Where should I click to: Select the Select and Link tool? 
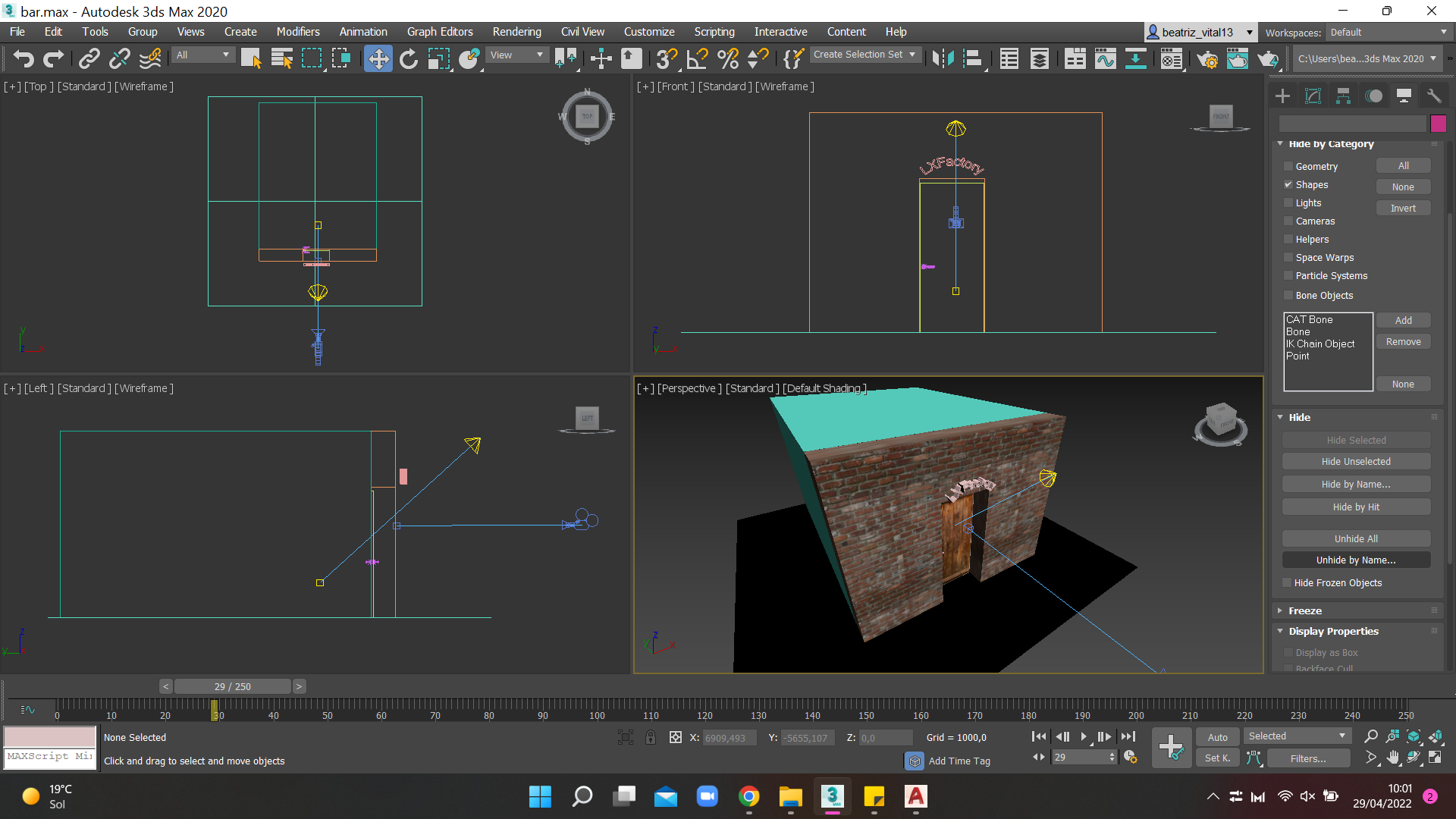[x=89, y=58]
